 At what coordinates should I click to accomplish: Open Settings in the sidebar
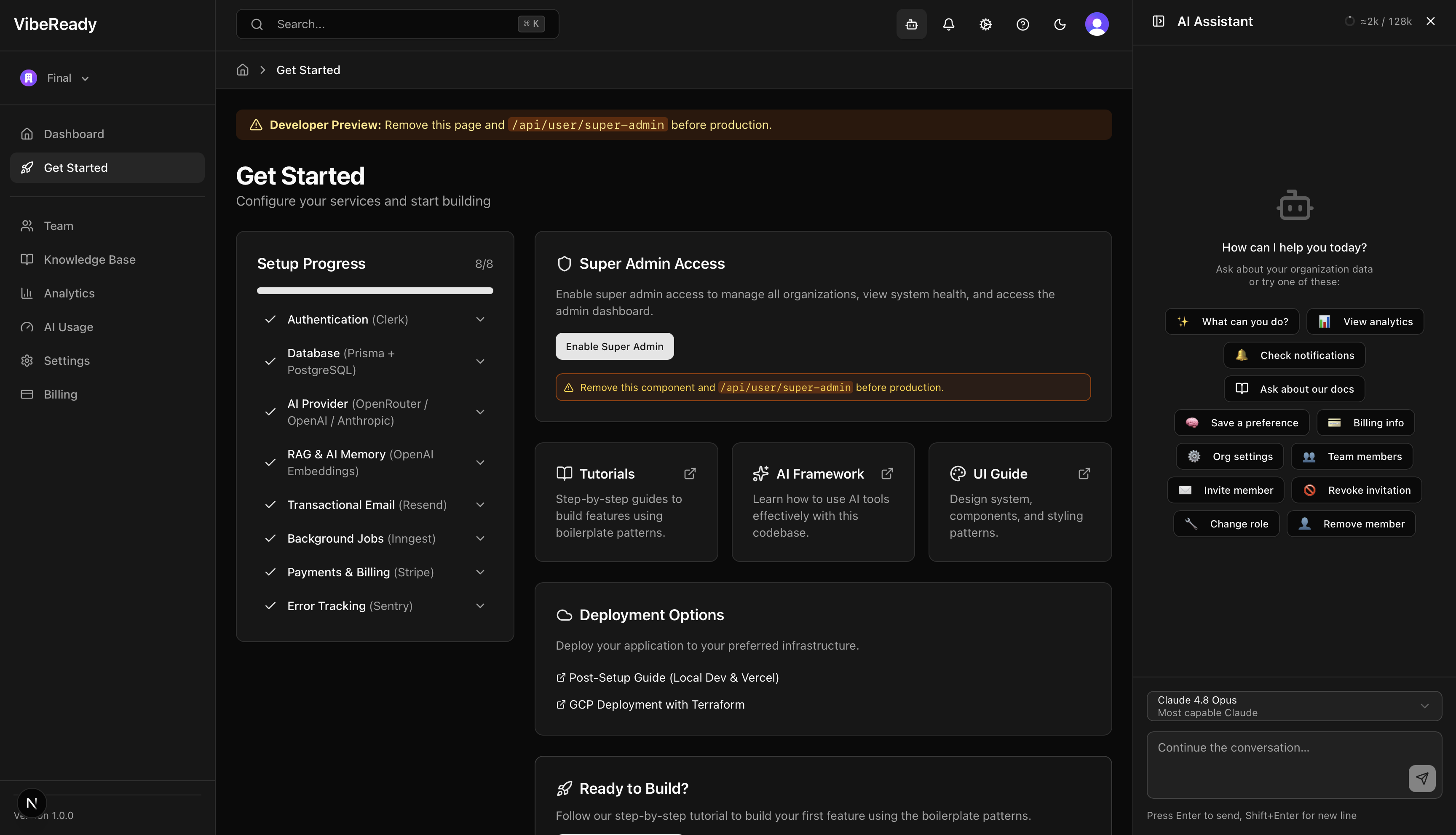click(107, 361)
